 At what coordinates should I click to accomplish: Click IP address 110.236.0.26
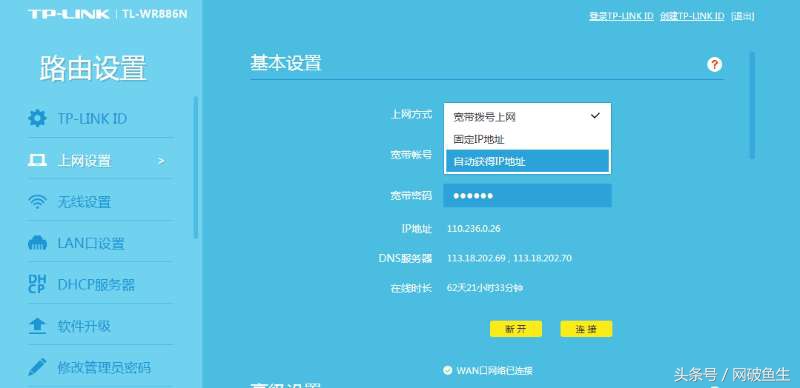[x=473, y=228]
